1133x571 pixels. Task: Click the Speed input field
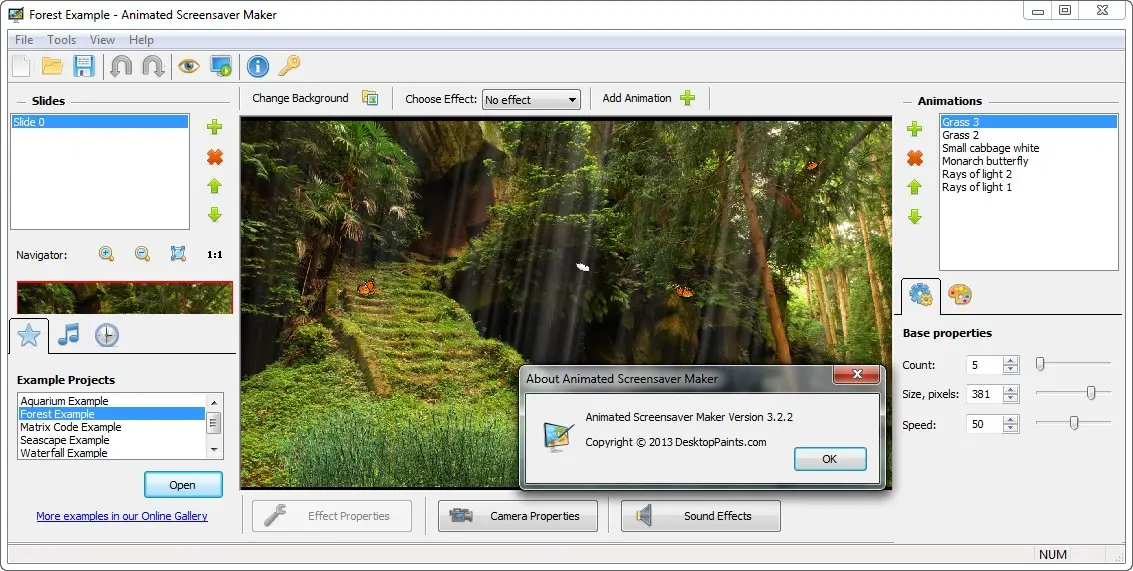[x=984, y=424]
